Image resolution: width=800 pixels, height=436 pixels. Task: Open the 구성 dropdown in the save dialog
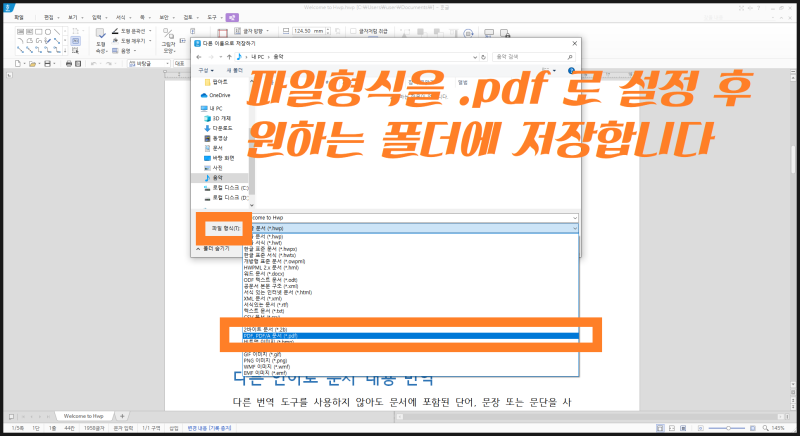(206, 70)
